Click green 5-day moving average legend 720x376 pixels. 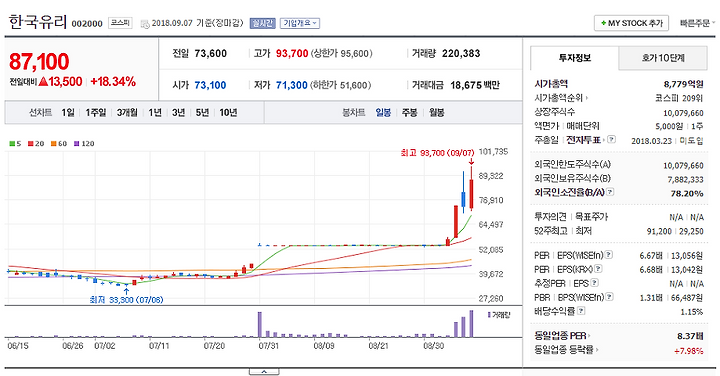(15, 144)
